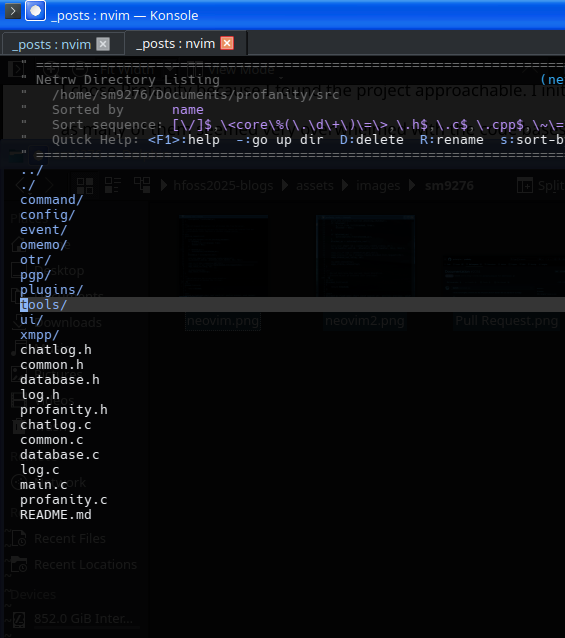The height and width of the screenshot is (638, 565).
Task: Toggle the round pin icon in title bar
Action: [35, 11]
